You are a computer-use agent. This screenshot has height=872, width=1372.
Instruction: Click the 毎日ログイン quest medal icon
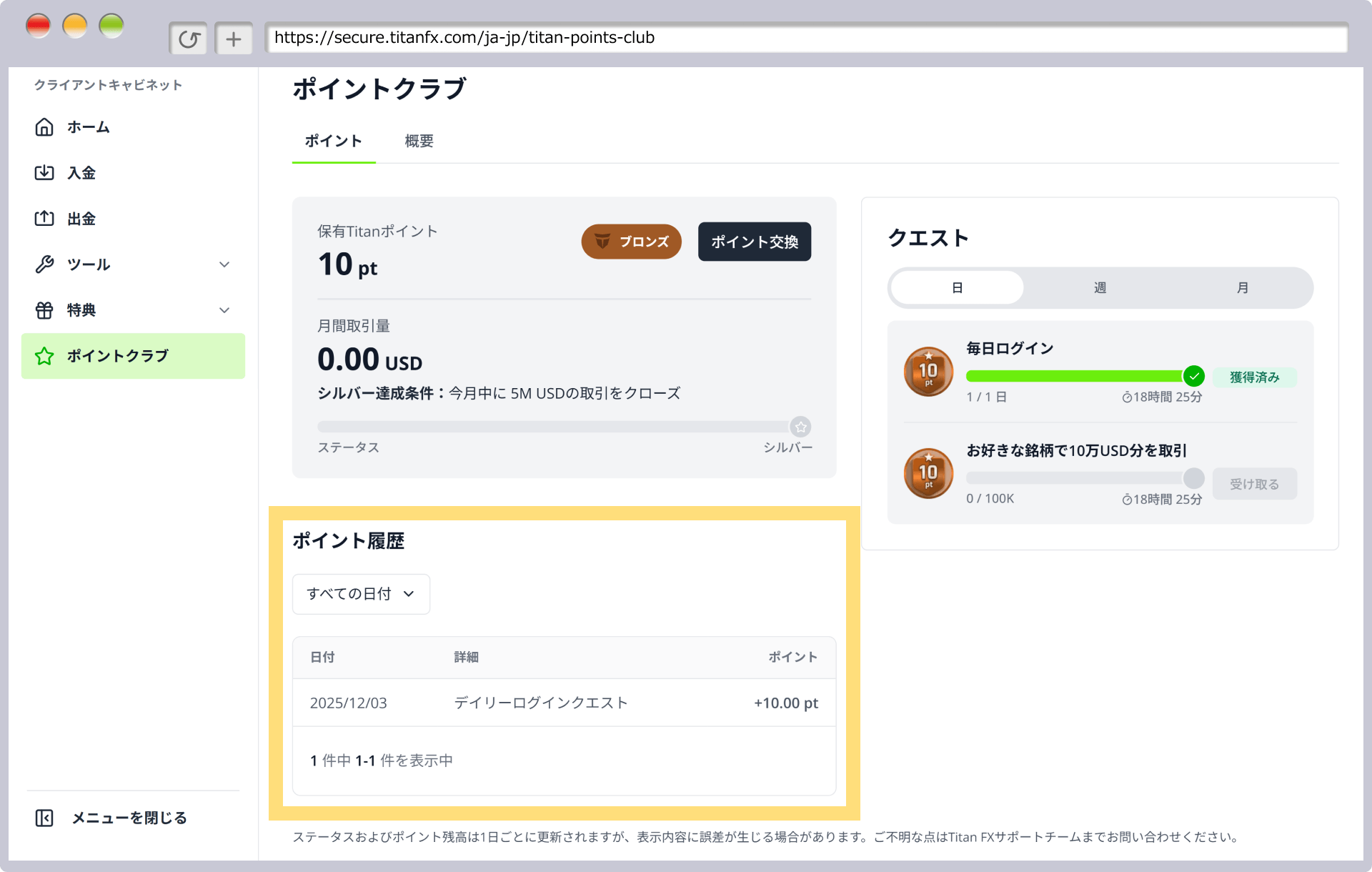click(x=928, y=371)
